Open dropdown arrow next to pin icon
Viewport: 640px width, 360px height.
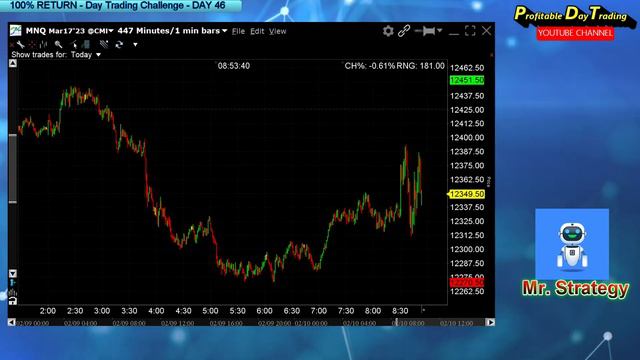pyautogui.click(x=440, y=31)
